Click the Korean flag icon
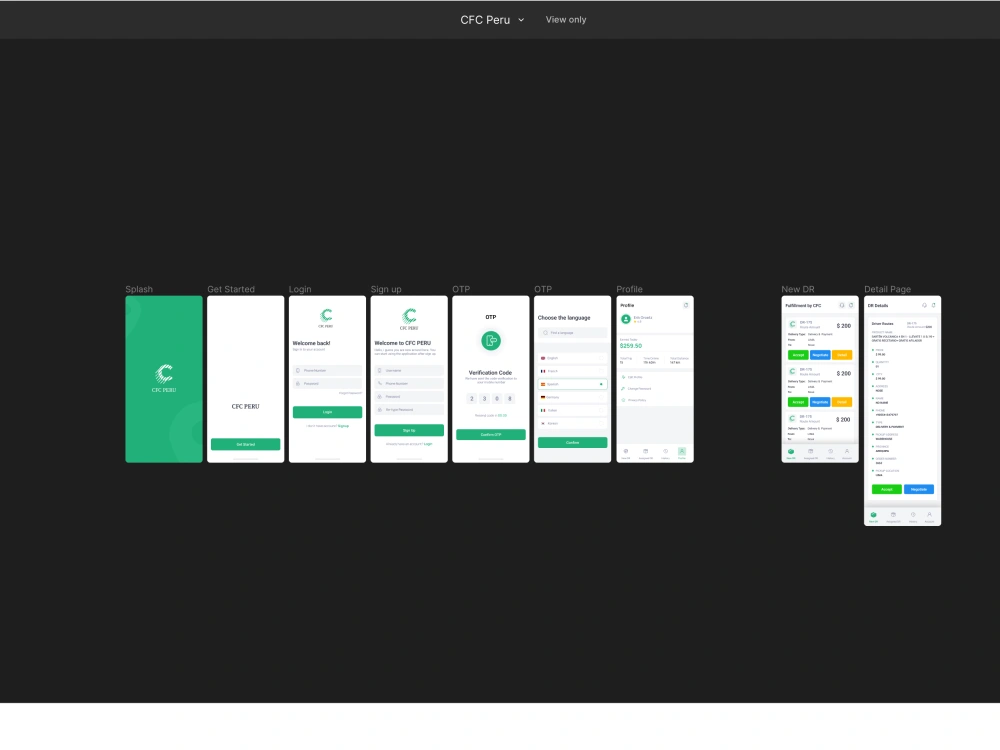 543,423
